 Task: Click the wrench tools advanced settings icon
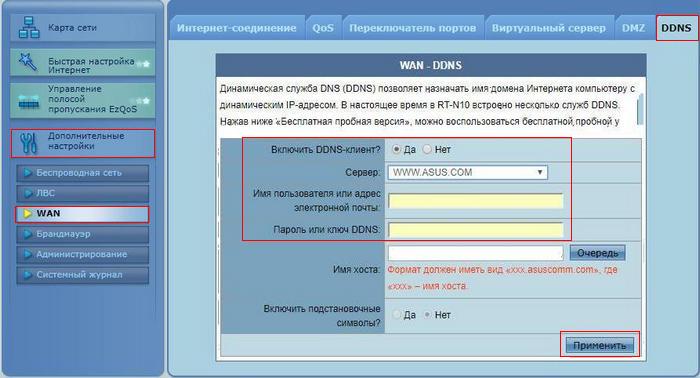[x=29, y=143]
